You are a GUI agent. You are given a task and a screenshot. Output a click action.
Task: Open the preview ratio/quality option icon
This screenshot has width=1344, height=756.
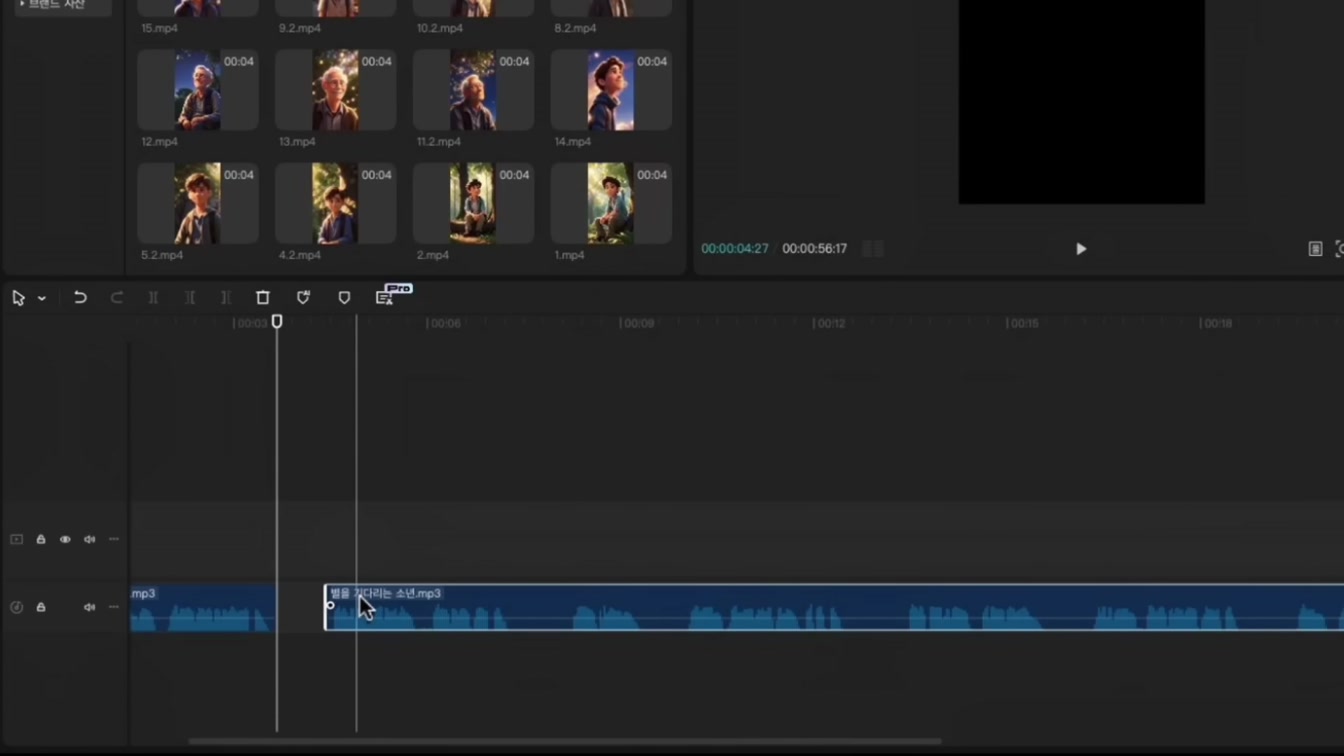(1315, 249)
